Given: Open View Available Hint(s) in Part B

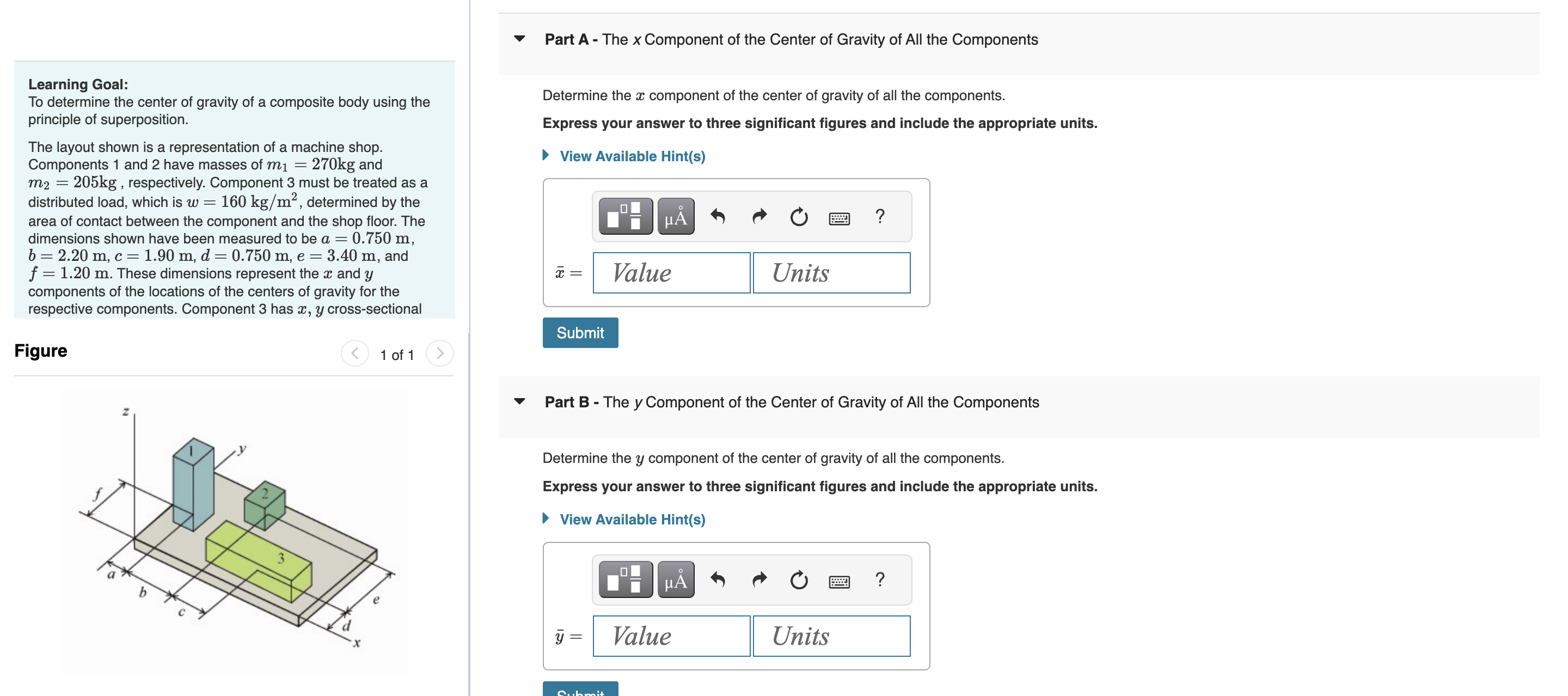Looking at the screenshot, I should pyautogui.click(x=632, y=519).
